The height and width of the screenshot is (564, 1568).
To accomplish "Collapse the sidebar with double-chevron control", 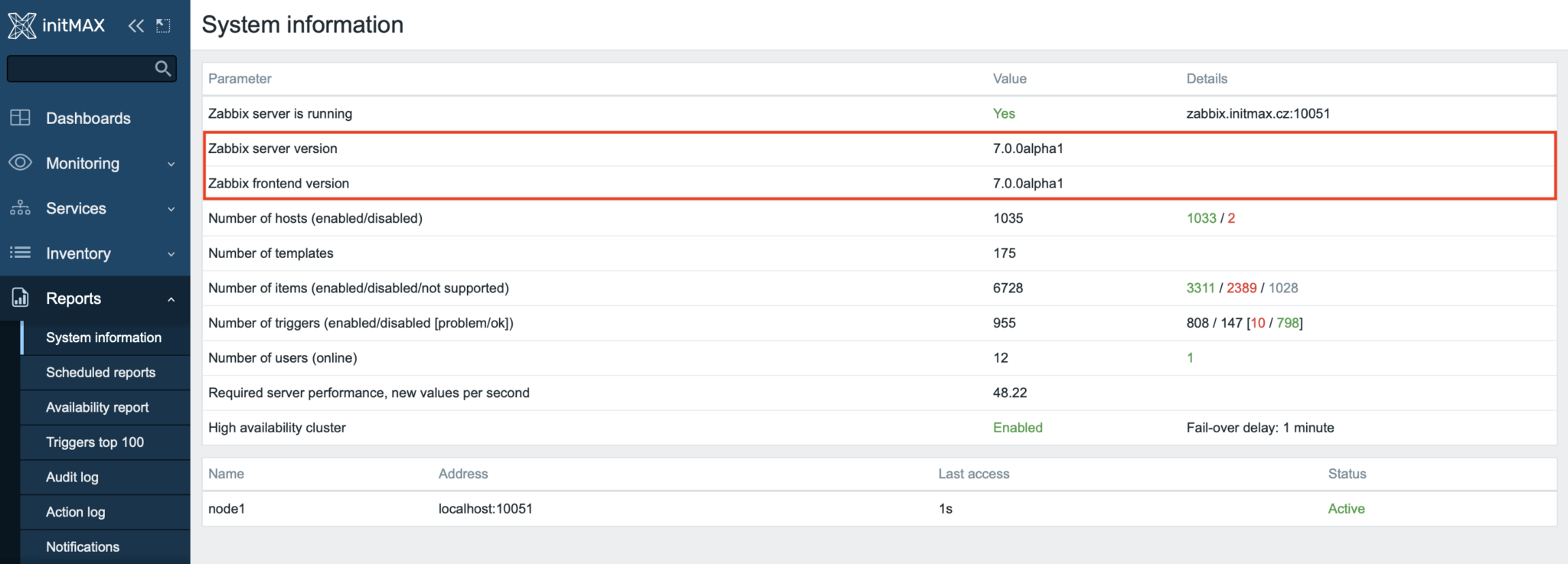I will [x=136, y=25].
